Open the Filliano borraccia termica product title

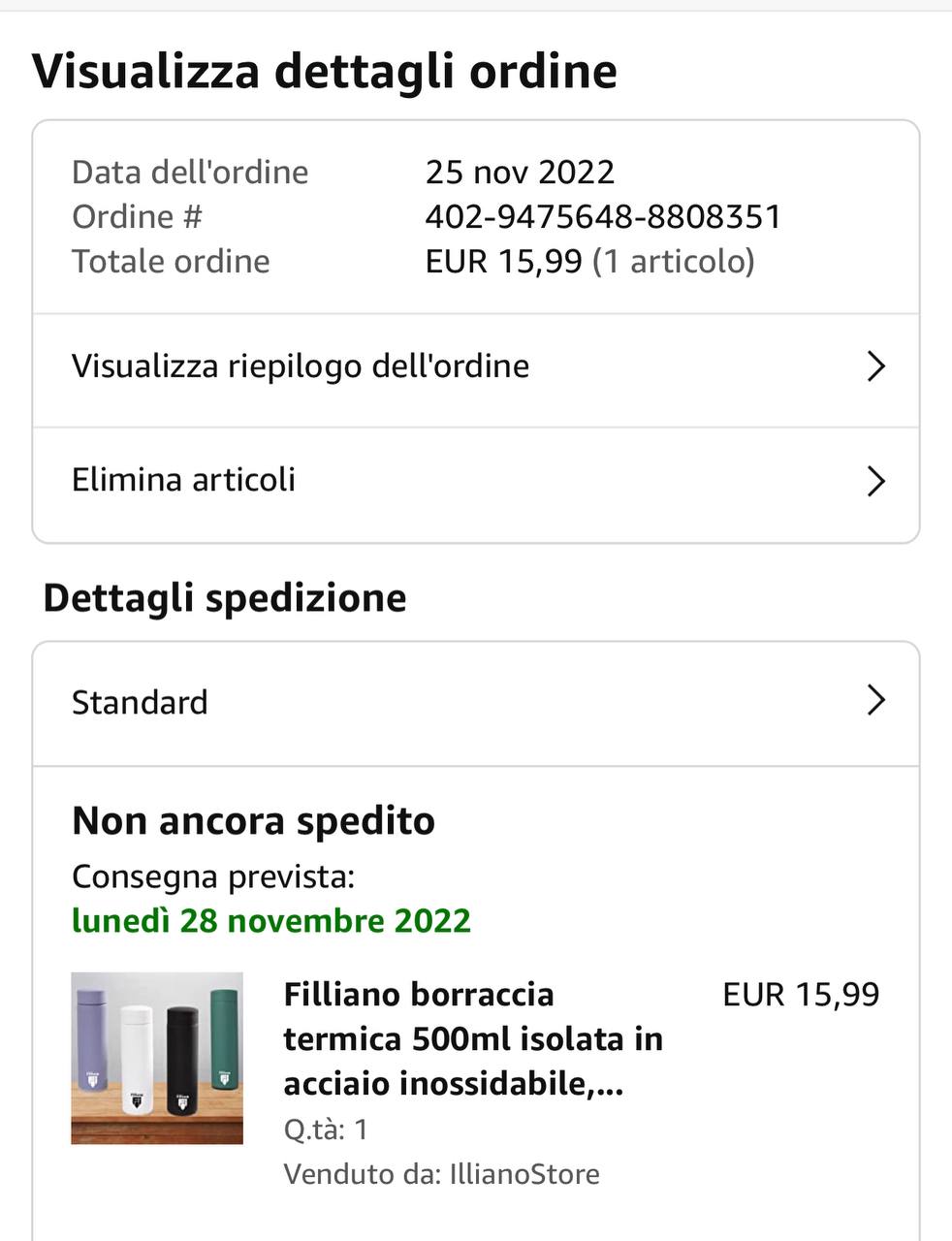(473, 1038)
